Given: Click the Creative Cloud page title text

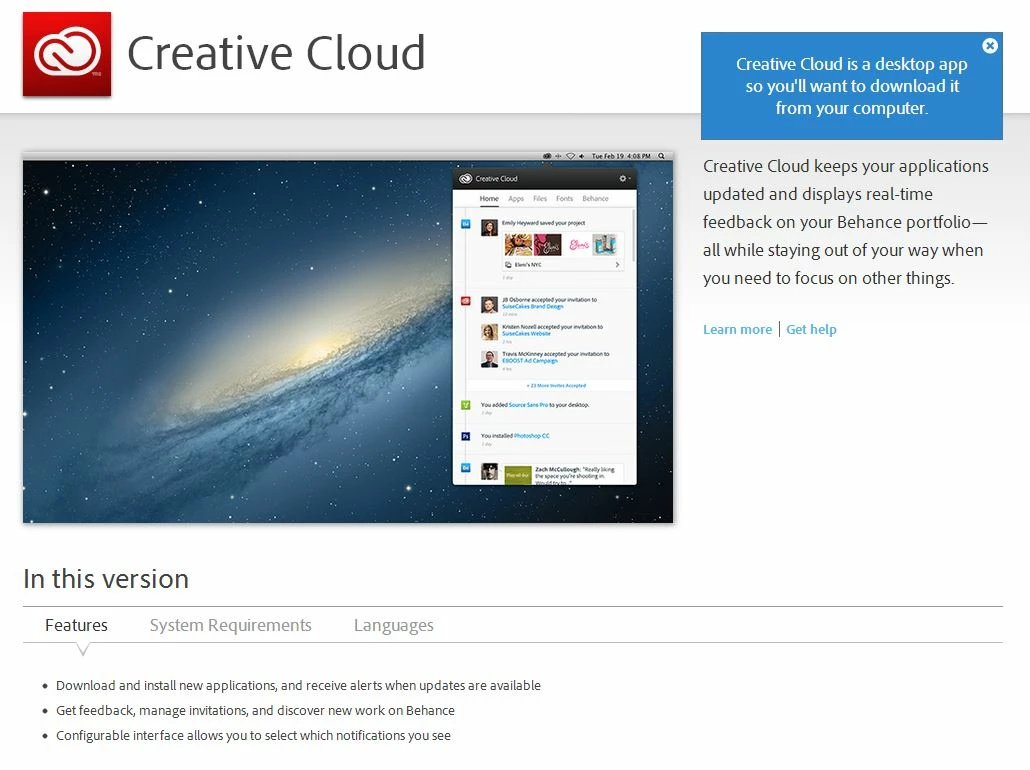Looking at the screenshot, I should pyautogui.click(x=276, y=53).
